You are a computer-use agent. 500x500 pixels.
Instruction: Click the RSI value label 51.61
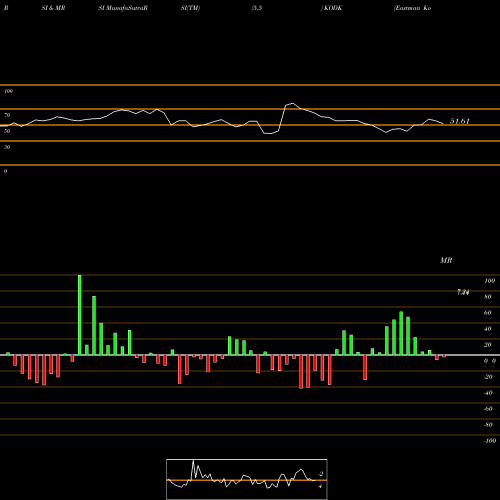tap(460, 121)
